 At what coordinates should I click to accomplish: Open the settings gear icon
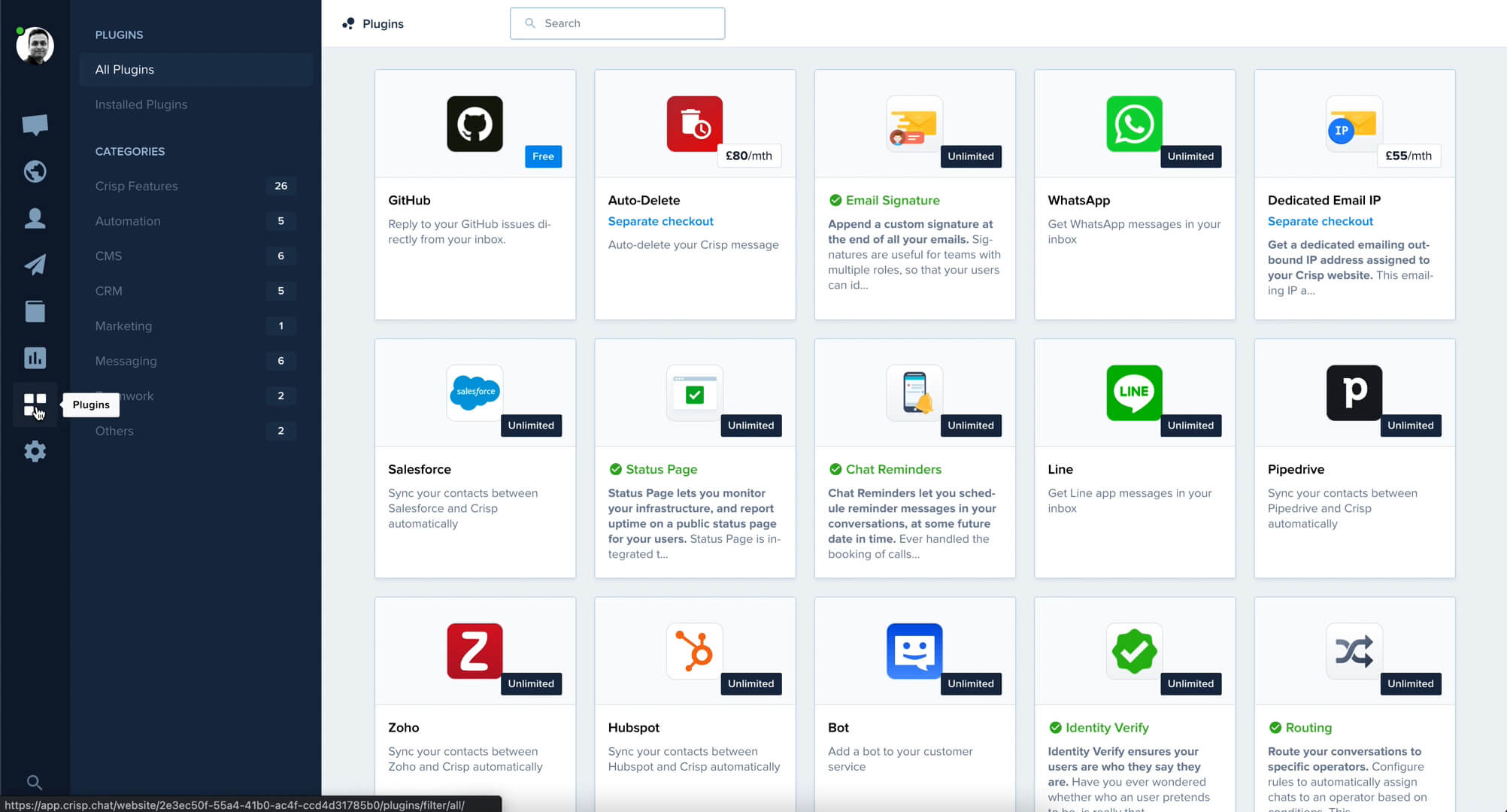pyautogui.click(x=35, y=451)
